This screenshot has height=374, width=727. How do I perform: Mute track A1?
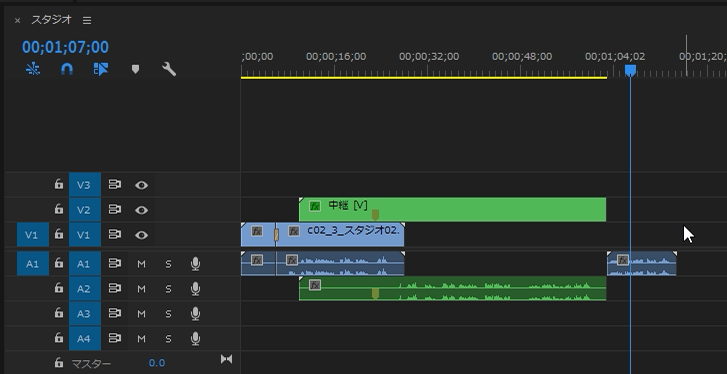141,264
